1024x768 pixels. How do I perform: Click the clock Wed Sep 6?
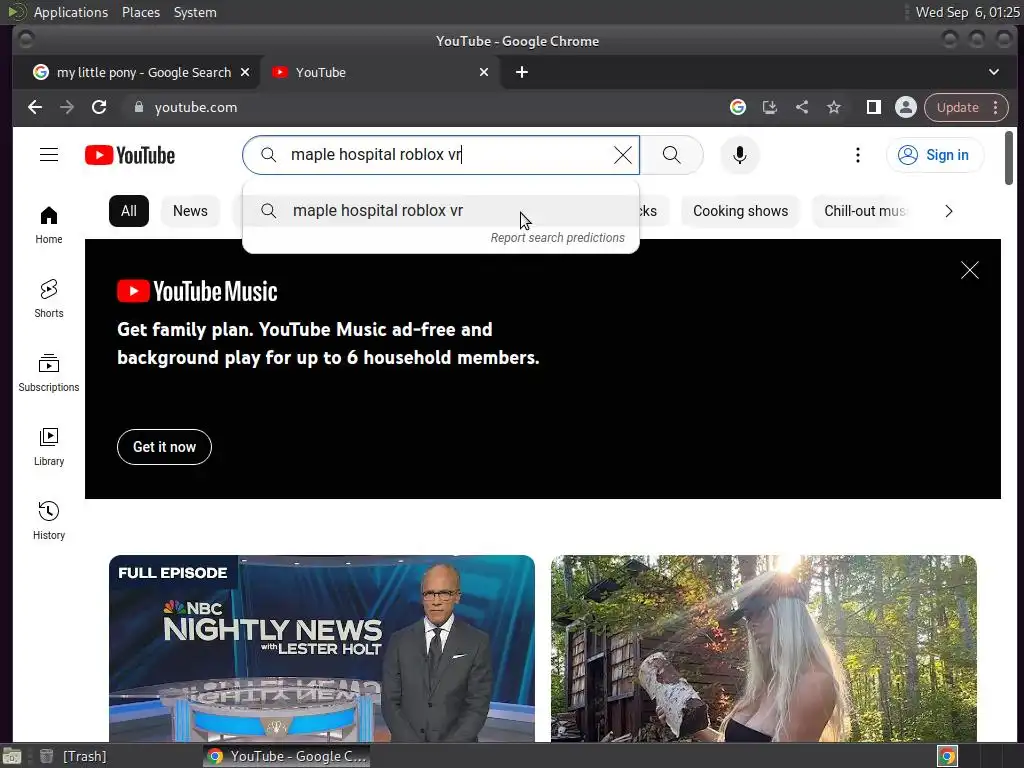pyautogui.click(x=967, y=12)
